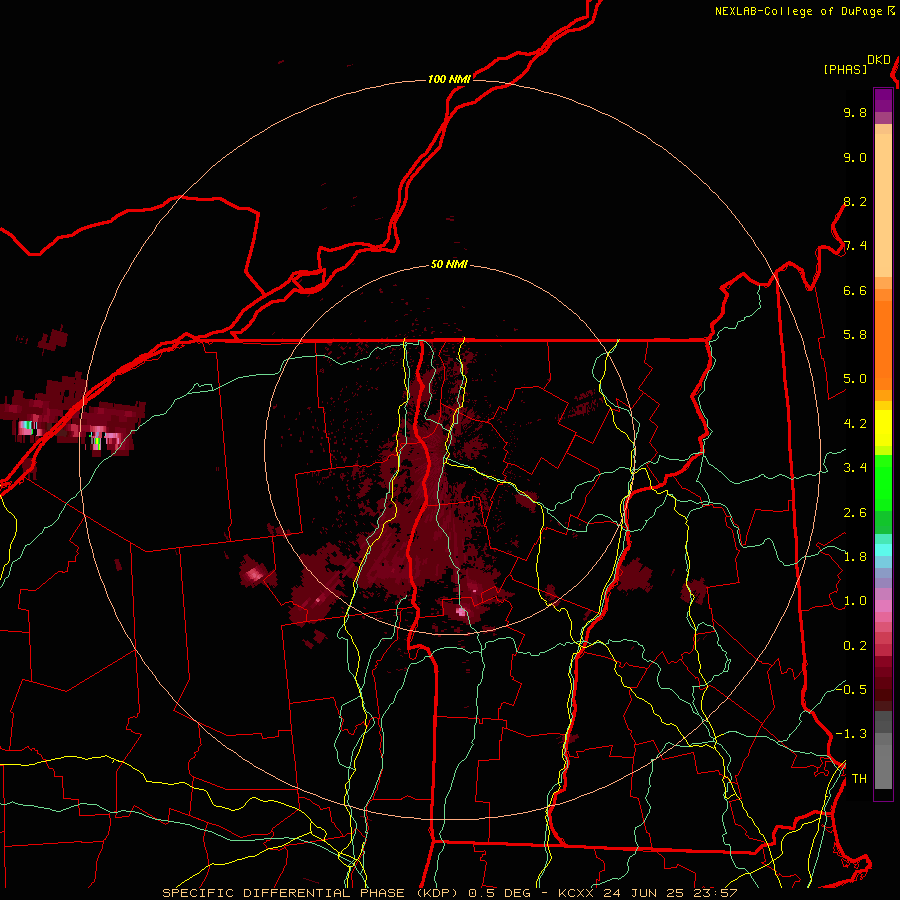The image size is (900, 900).
Task: Click the 50 NMI range ring label
Action: [449, 265]
